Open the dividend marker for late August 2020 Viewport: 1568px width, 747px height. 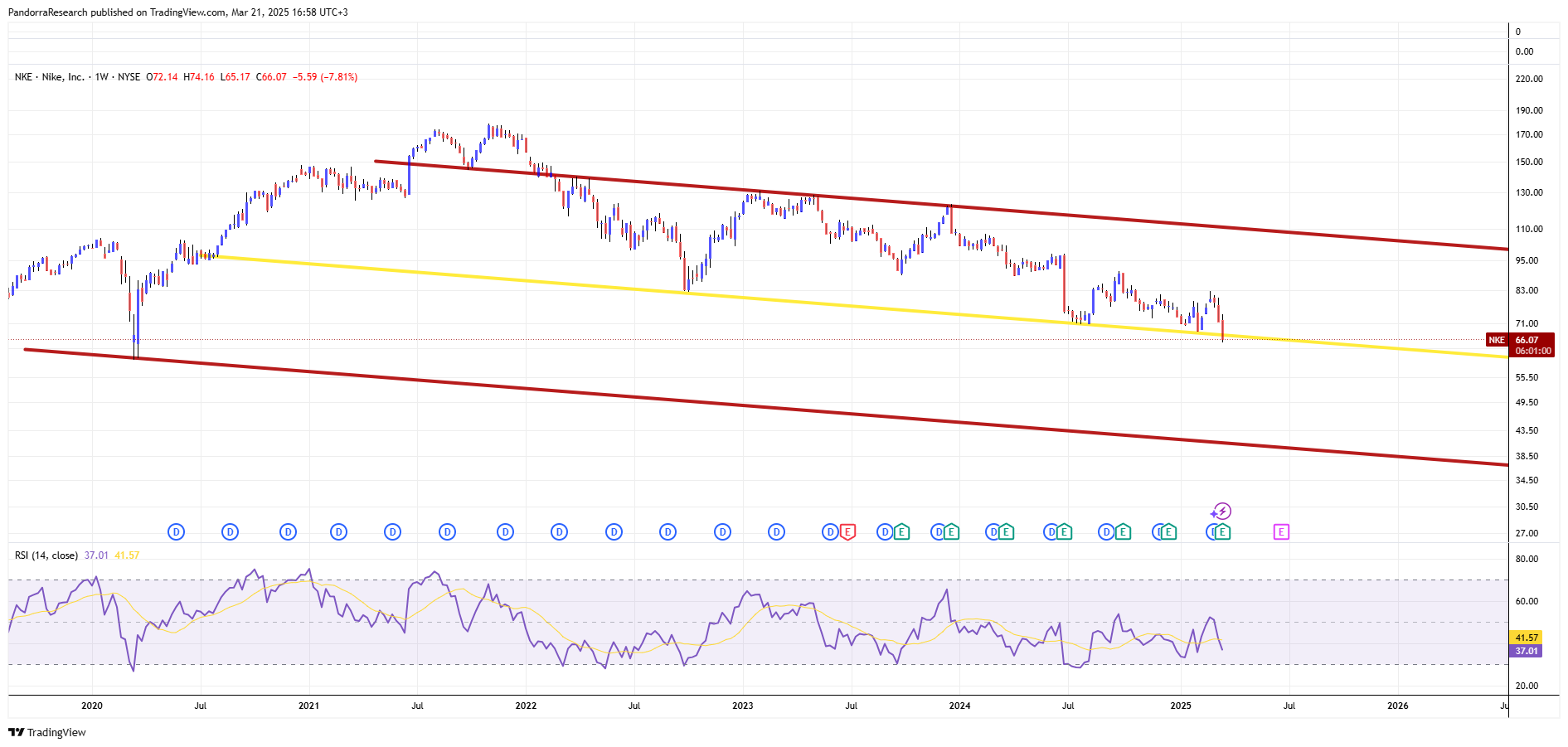tap(231, 531)
